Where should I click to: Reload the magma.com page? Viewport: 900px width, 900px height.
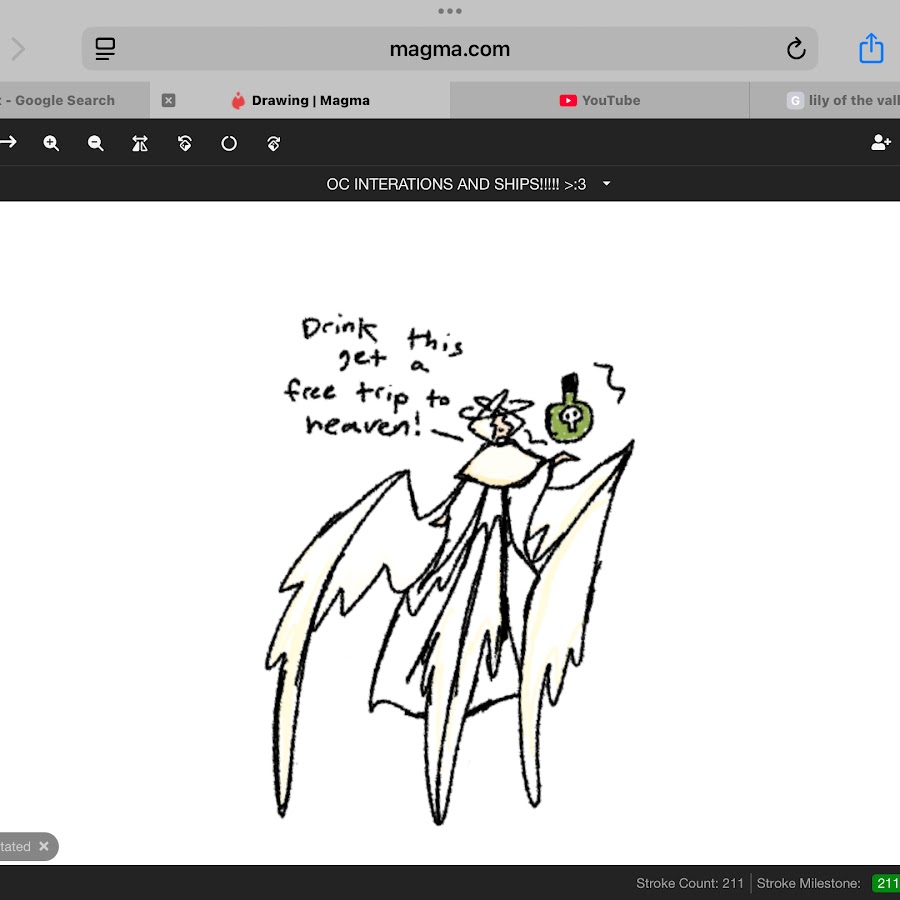(x=796, y=49)
